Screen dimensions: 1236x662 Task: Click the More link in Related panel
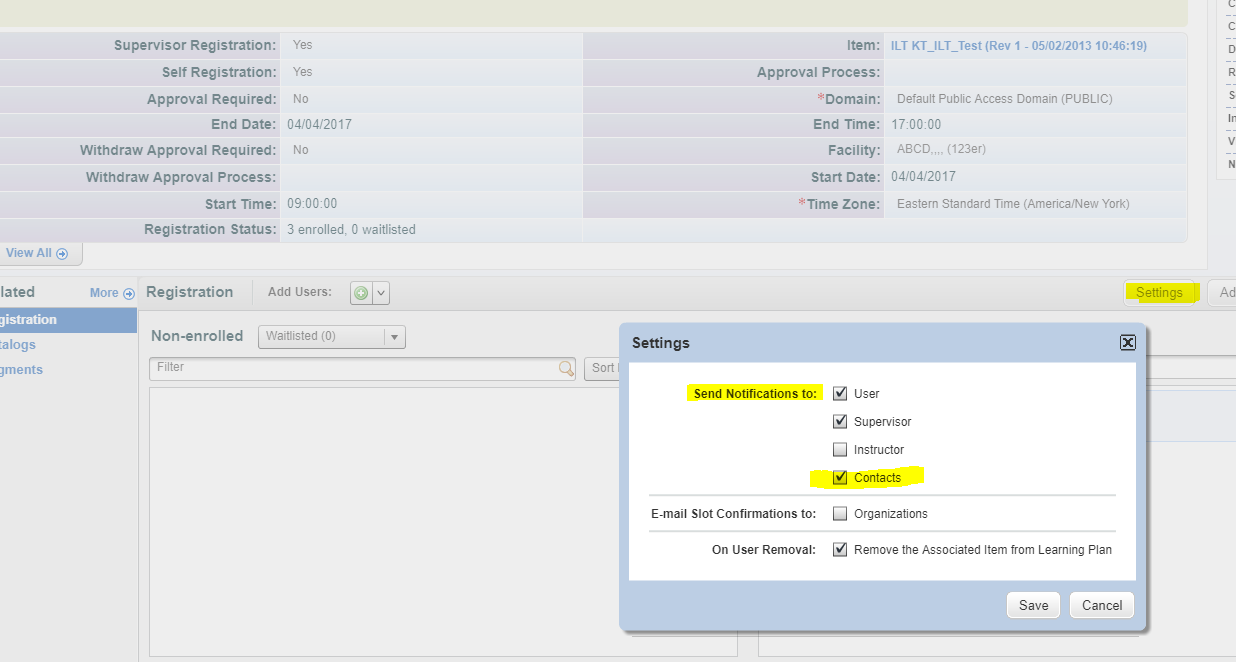click(x=104, y=293)
